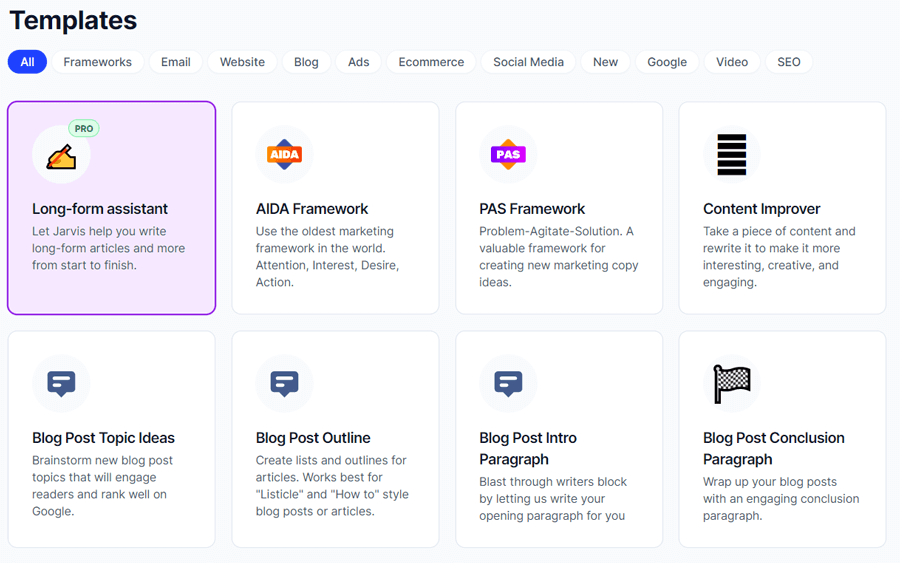Open the Blog Post Outline title
This screenshot has width=900, height=563.
(x=313, y=438)
